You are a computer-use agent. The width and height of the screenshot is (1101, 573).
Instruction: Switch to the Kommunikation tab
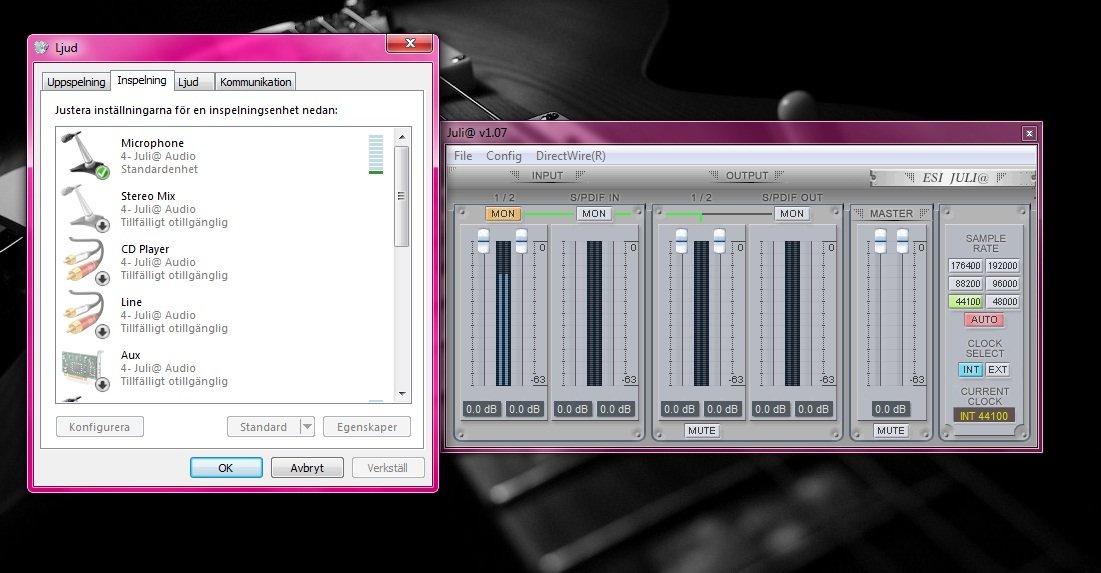pyautogui.click(x=255, y=82)
